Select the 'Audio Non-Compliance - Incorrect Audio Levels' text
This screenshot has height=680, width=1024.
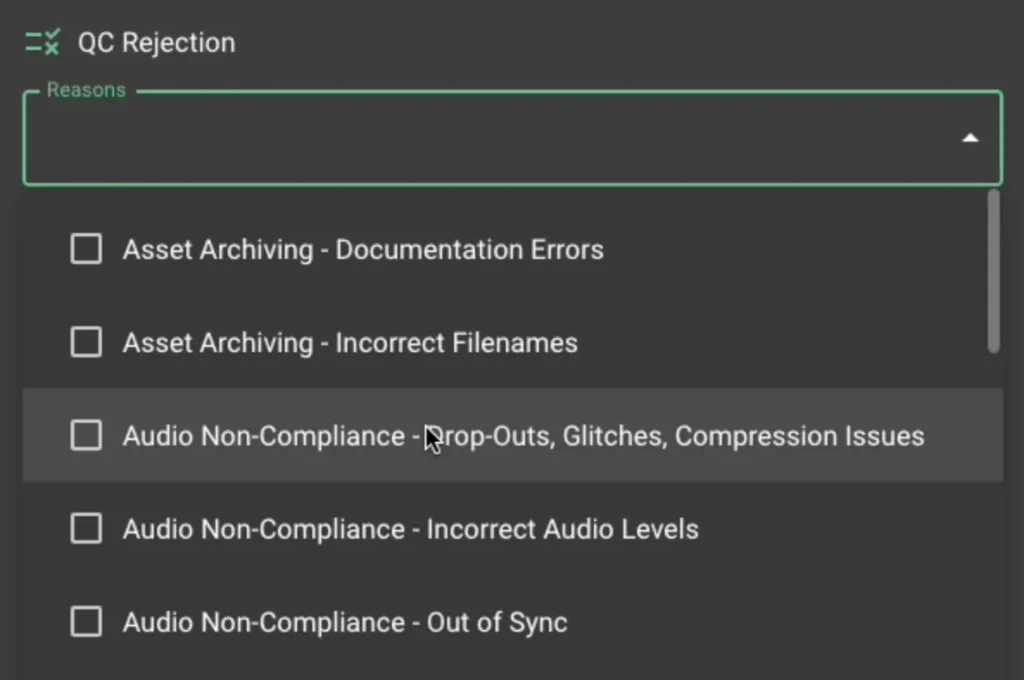click(x=410, y=529)
